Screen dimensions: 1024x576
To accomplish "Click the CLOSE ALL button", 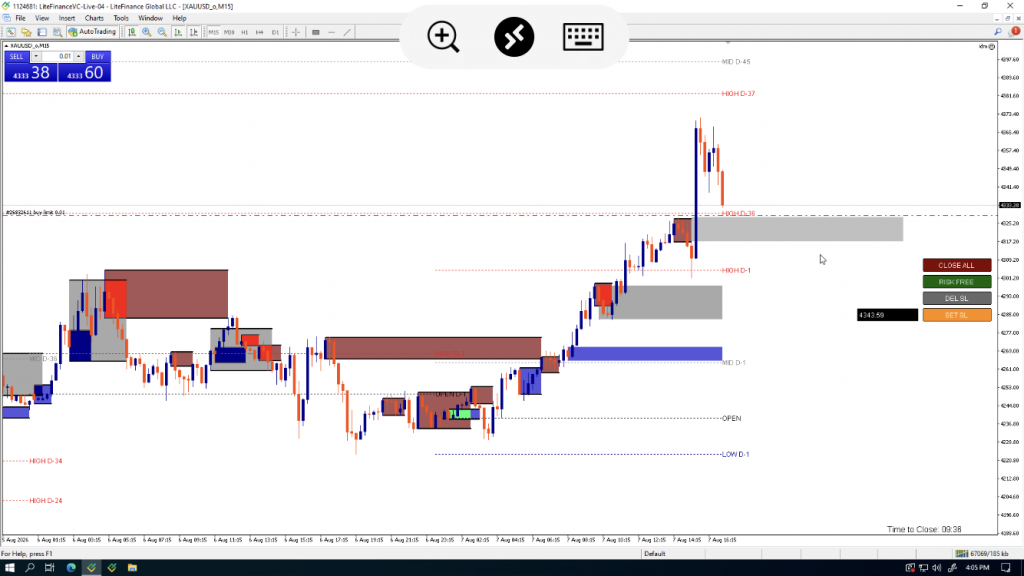I will tap(957, 265).
